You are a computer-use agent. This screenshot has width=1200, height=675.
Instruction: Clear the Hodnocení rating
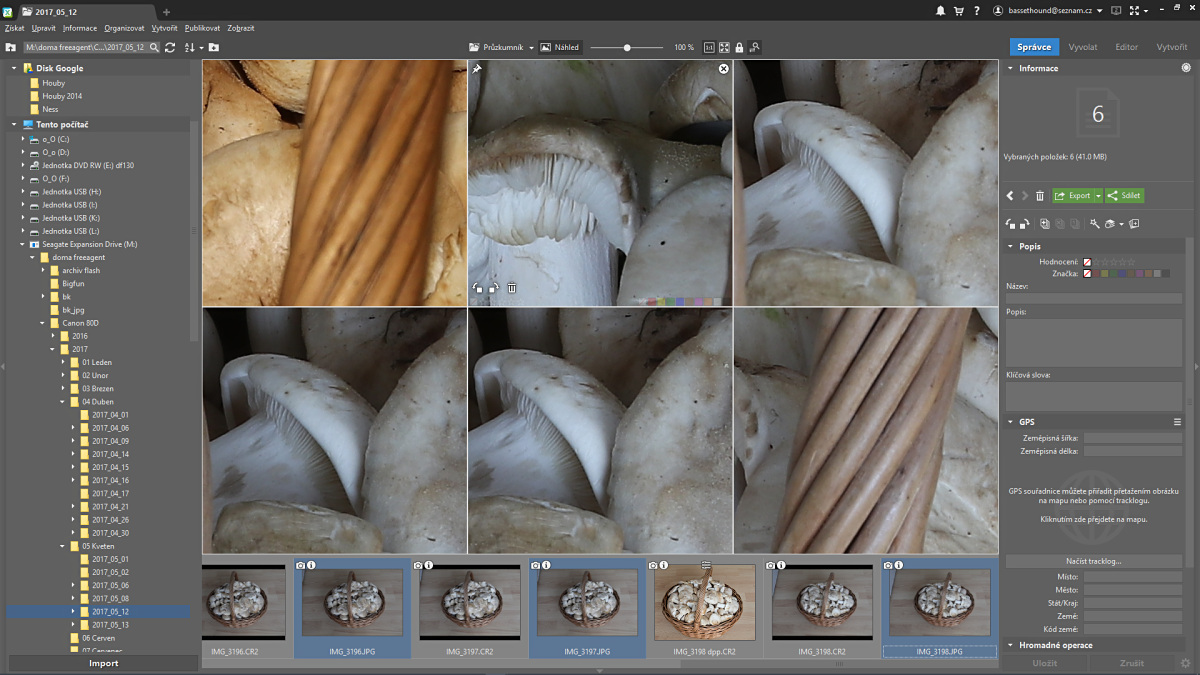pyautogui.click(x=1087, y=262)
